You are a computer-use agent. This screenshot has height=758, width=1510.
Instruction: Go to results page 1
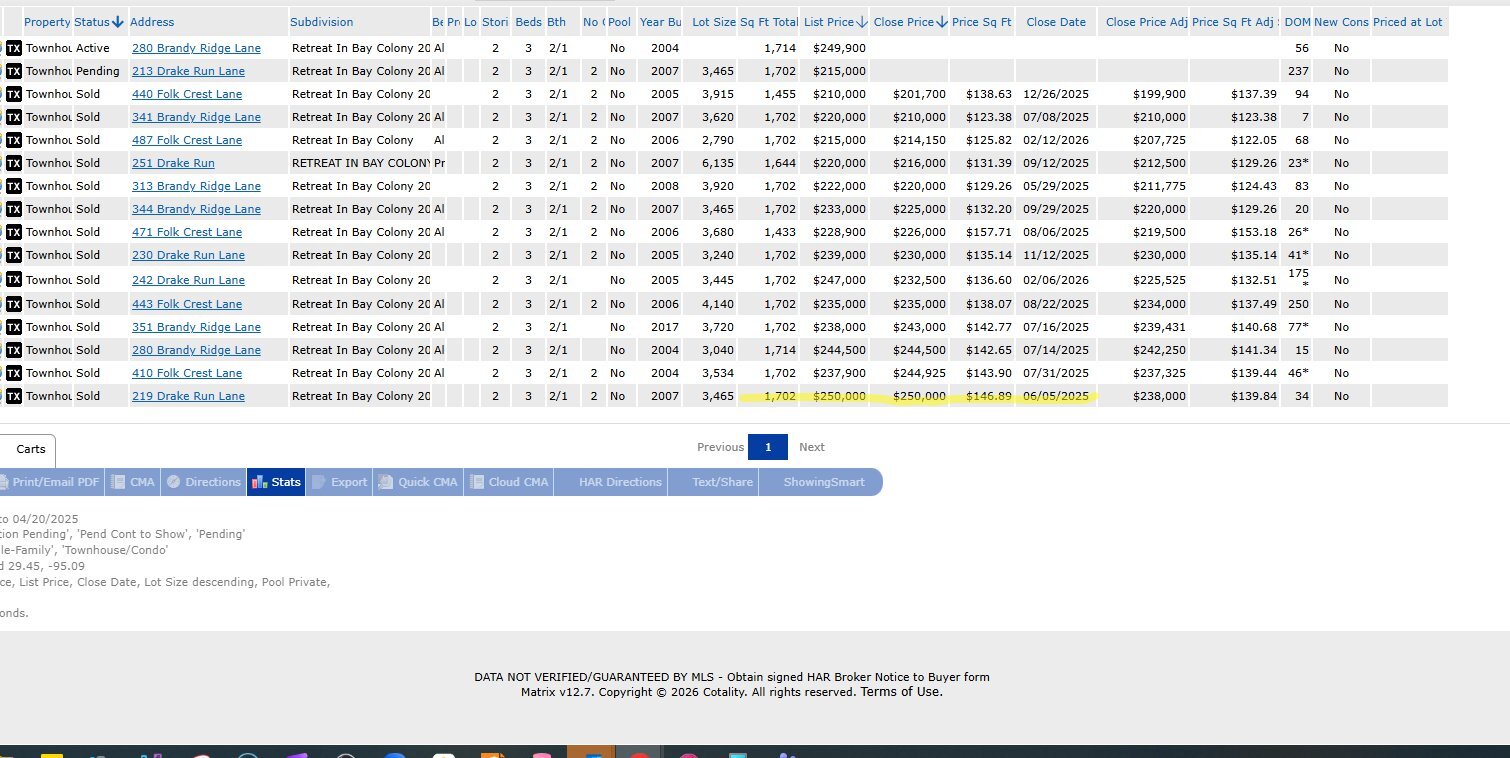pos(768,447)
